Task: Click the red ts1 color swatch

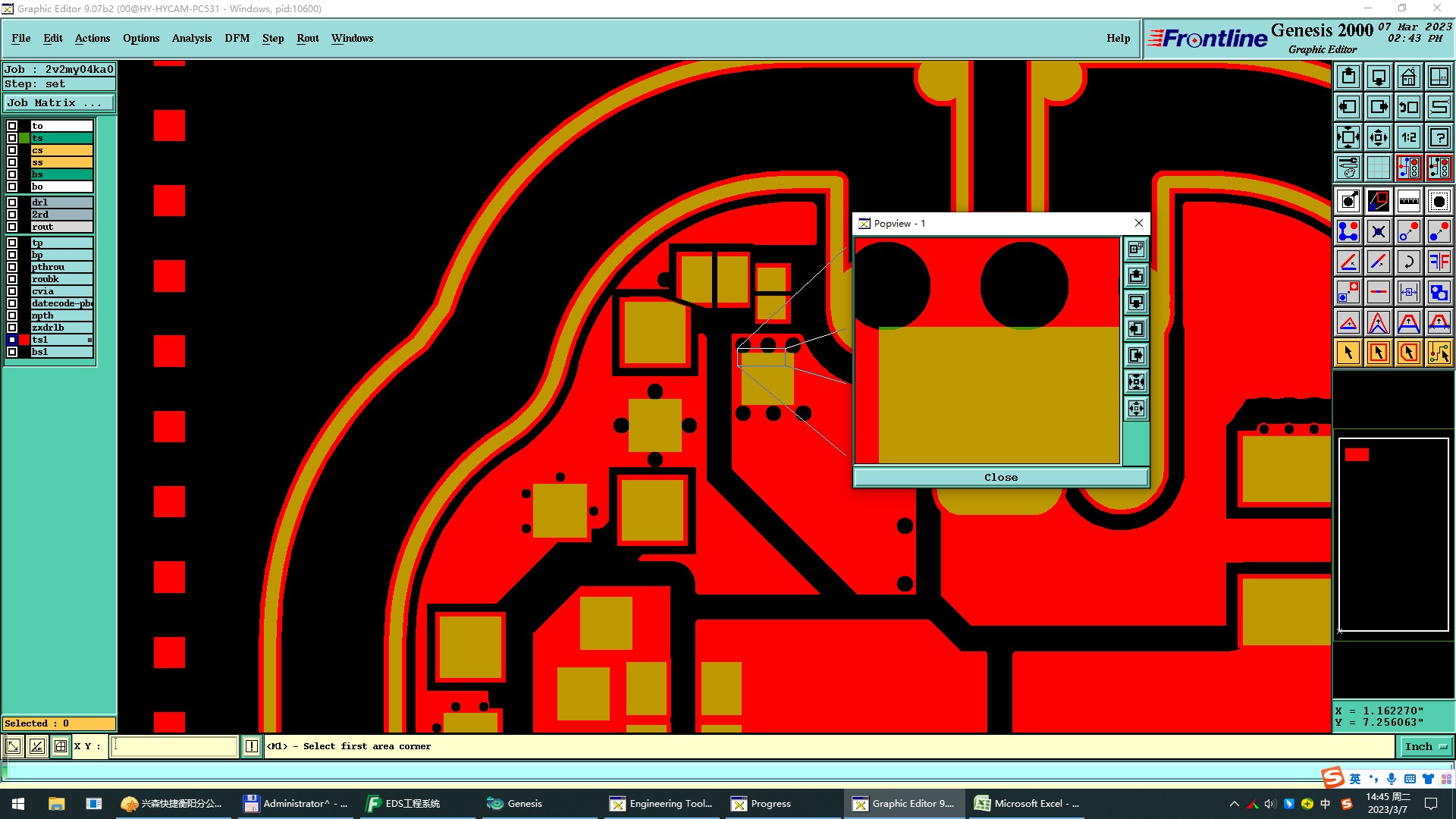Action: [x=24, y=340]
